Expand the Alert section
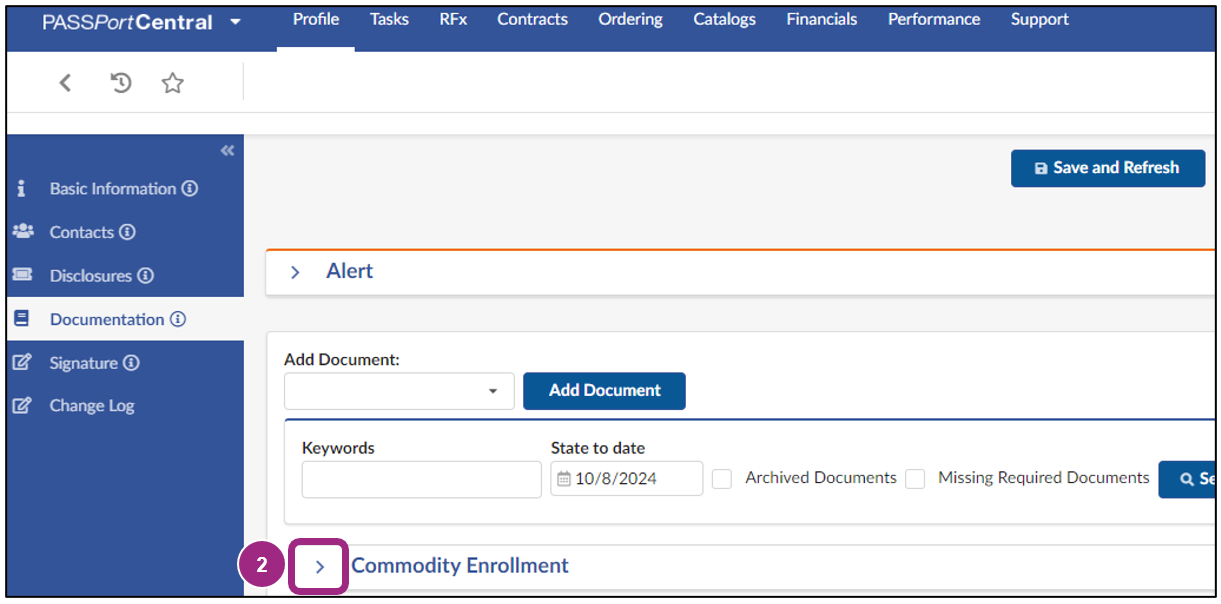1221x604 pixels. [295, 271]
